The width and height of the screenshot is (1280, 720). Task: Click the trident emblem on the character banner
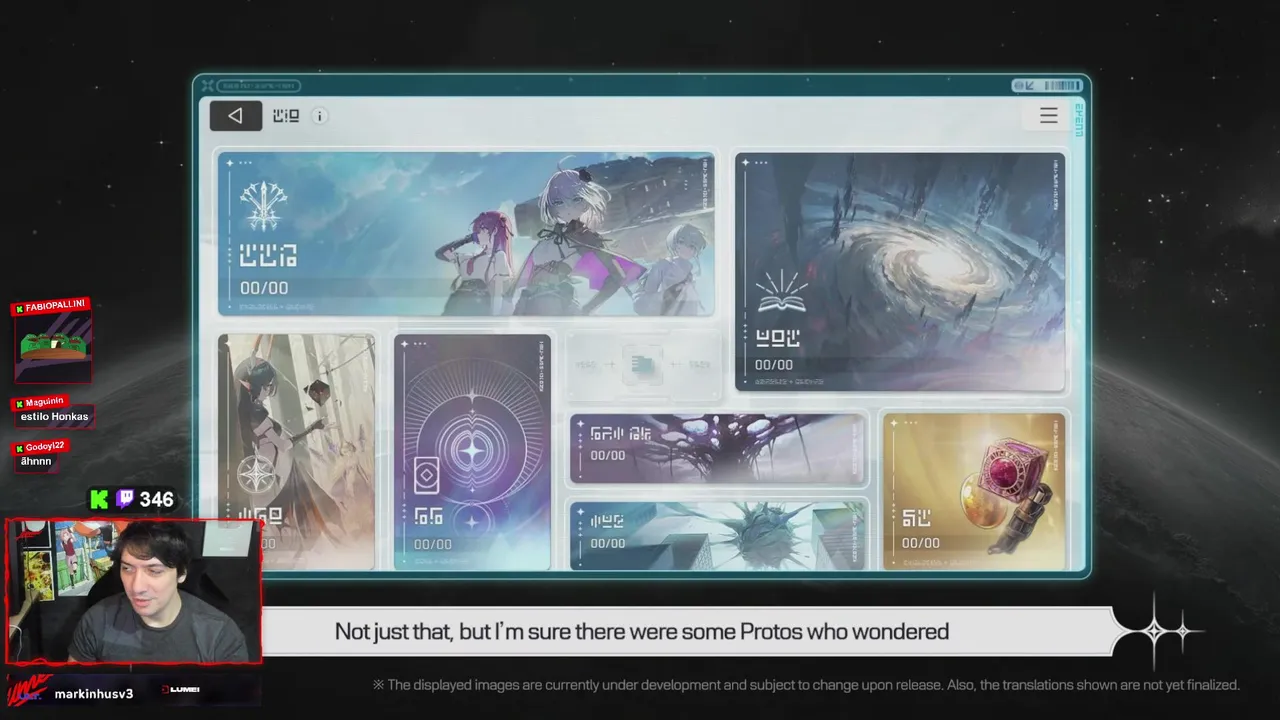264,205
